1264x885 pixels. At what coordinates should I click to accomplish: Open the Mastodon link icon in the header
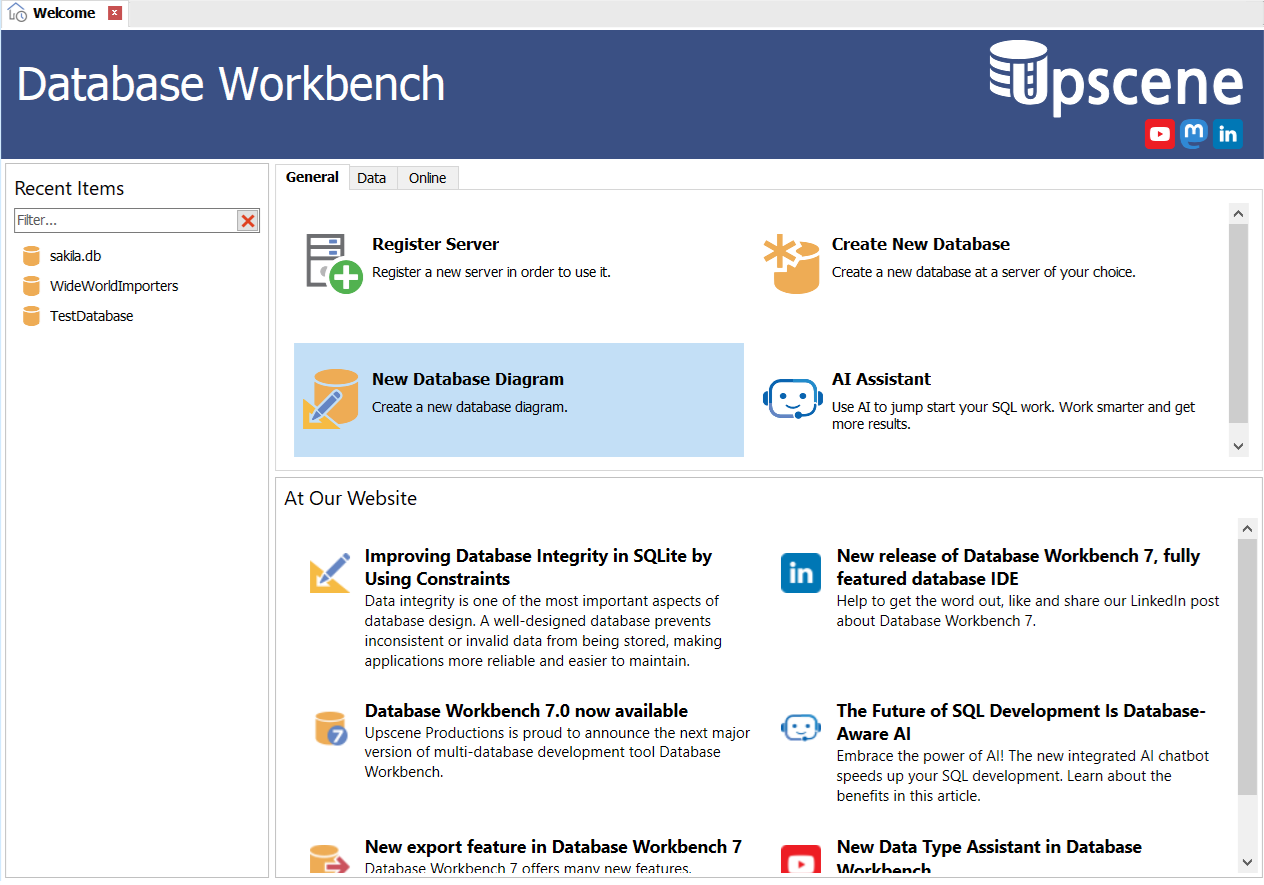coord(1194,134)
